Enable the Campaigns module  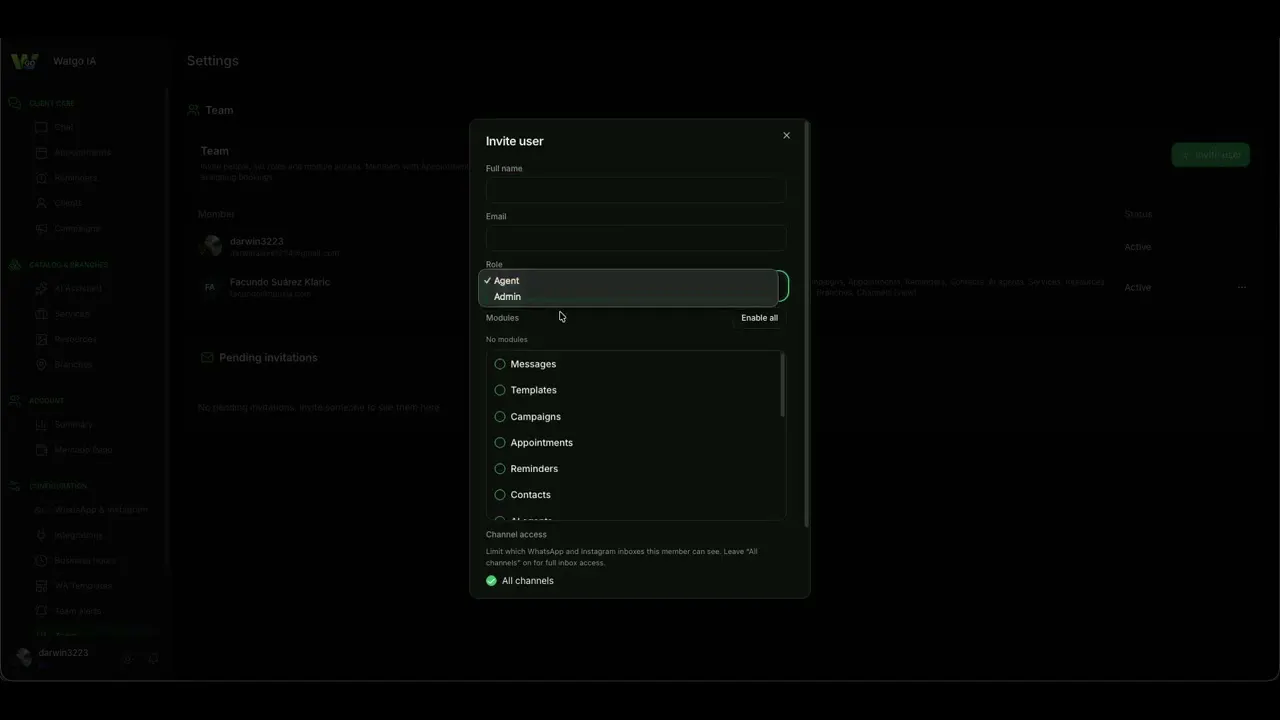point(500,417)
